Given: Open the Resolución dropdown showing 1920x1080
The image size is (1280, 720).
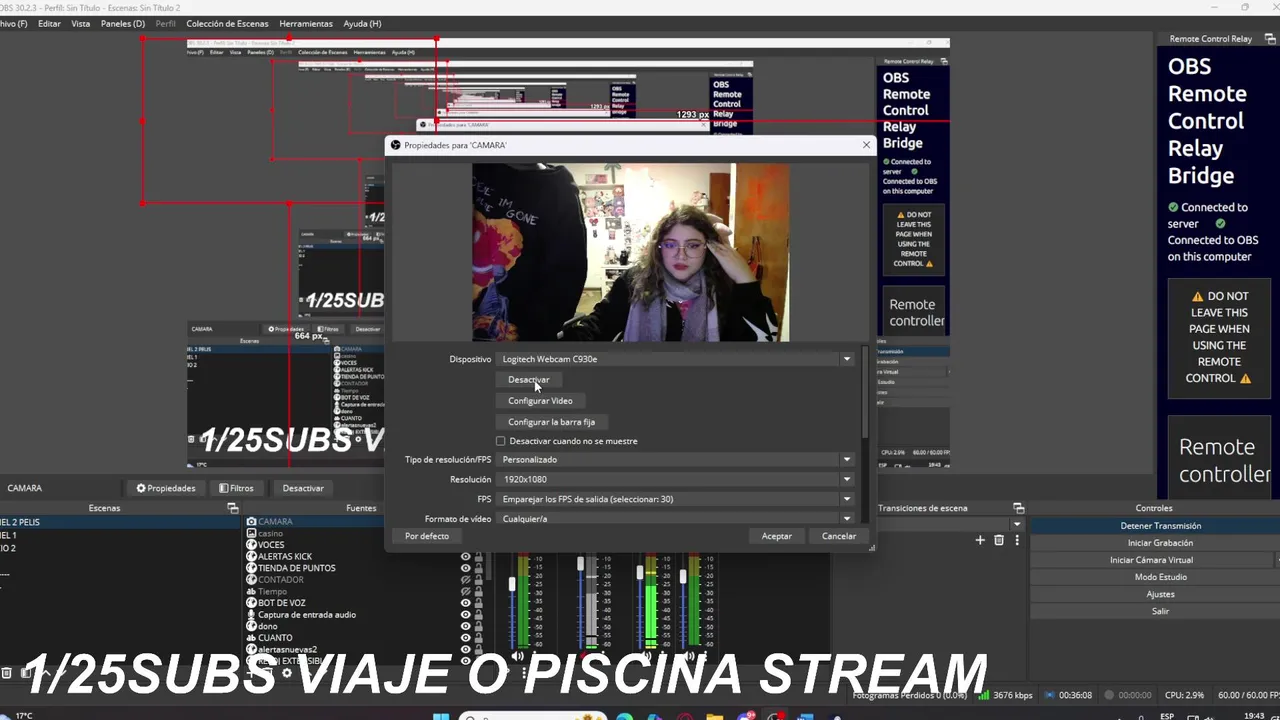Looking at the screenshot, I should click(676, 479).
